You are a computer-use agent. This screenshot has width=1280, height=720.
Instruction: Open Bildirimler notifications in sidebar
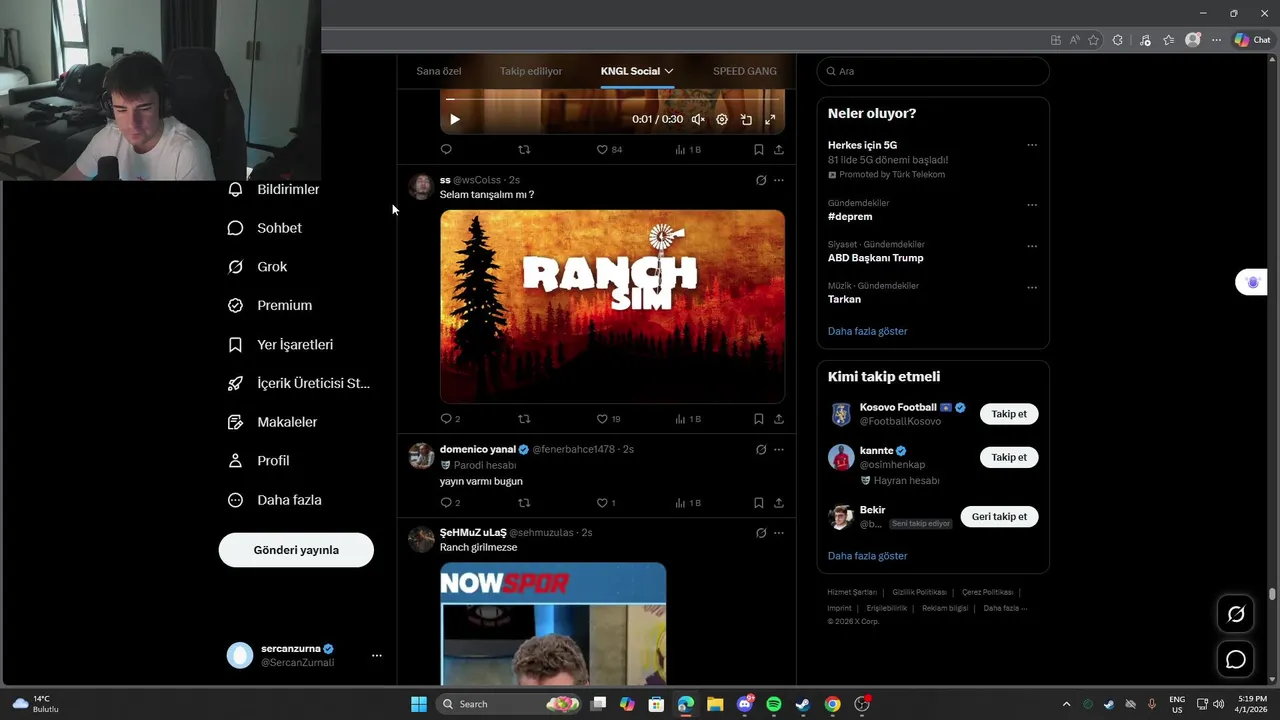tap(274, 189)
